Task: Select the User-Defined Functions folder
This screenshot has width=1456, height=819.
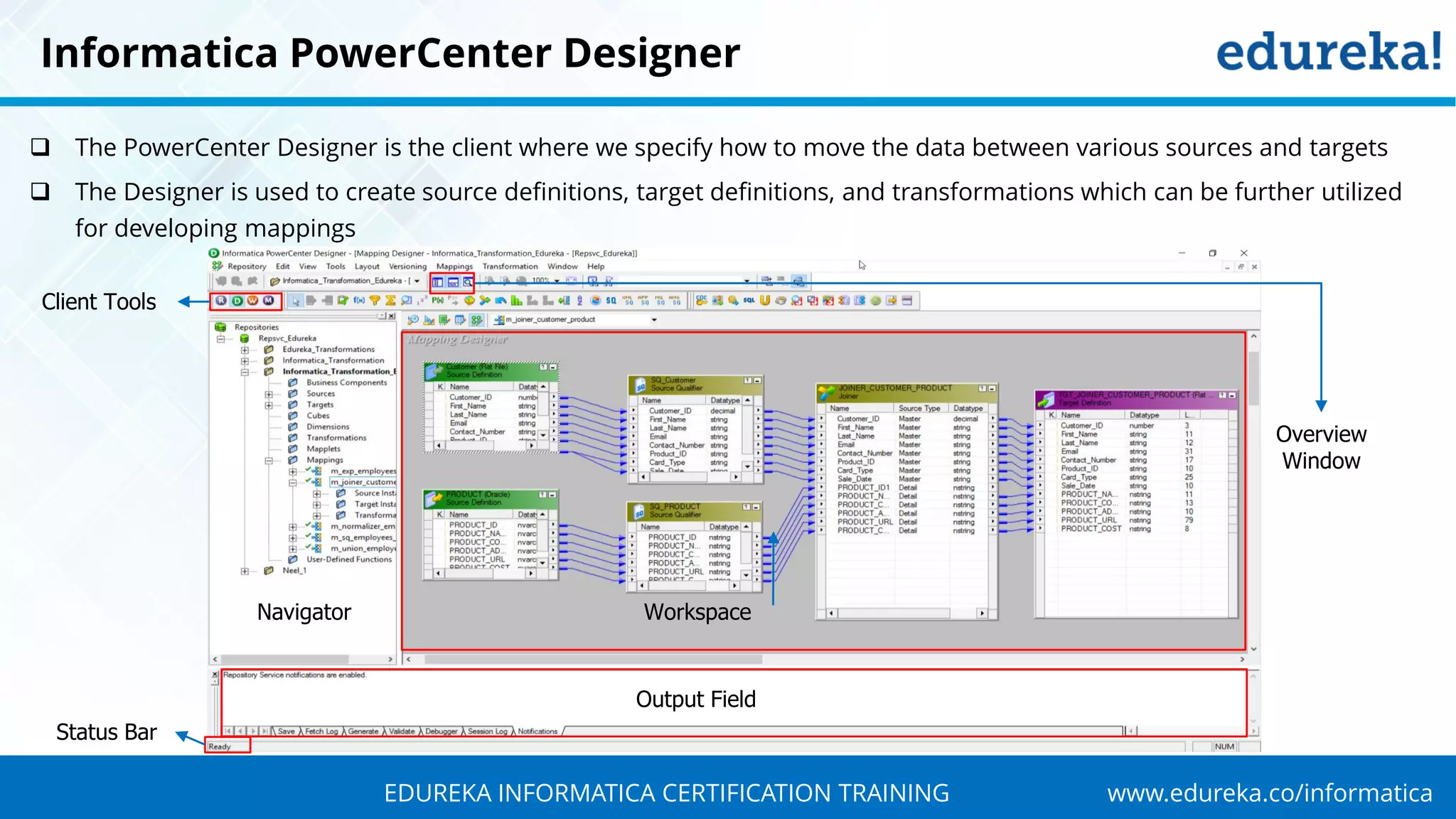Action: click(x=349, y=560)
